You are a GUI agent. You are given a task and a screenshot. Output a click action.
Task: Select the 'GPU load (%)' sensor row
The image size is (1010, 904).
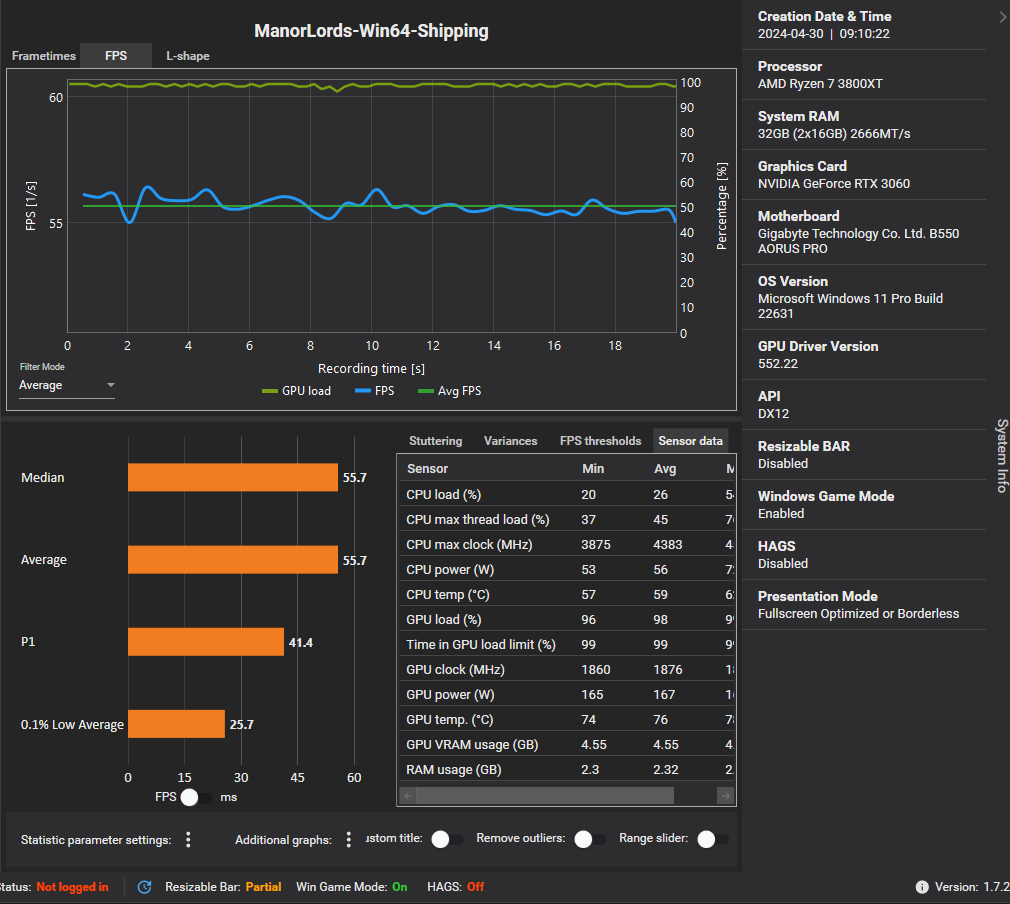coord(566,620)
